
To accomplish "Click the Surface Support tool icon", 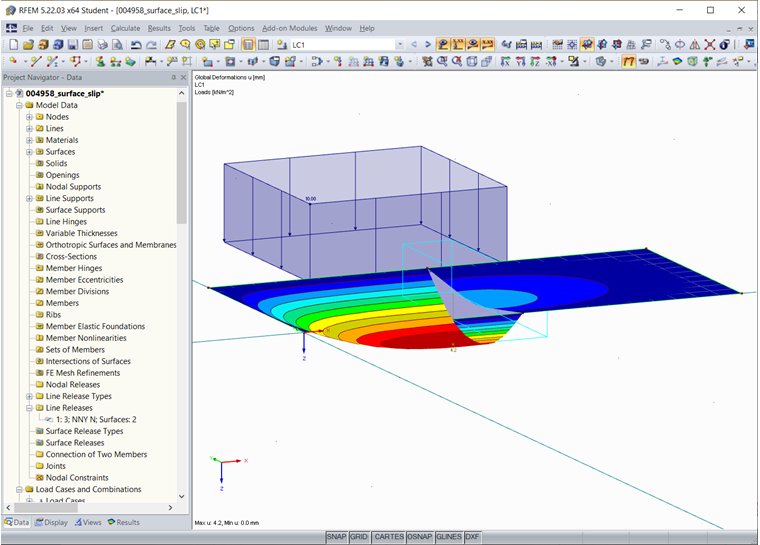I will (x=130, y=61).
